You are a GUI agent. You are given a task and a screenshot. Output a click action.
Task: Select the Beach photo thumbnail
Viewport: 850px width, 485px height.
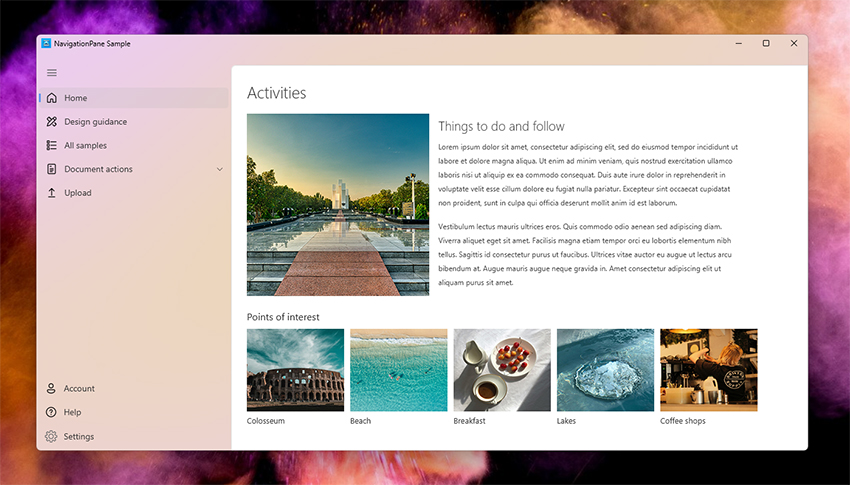398,370
